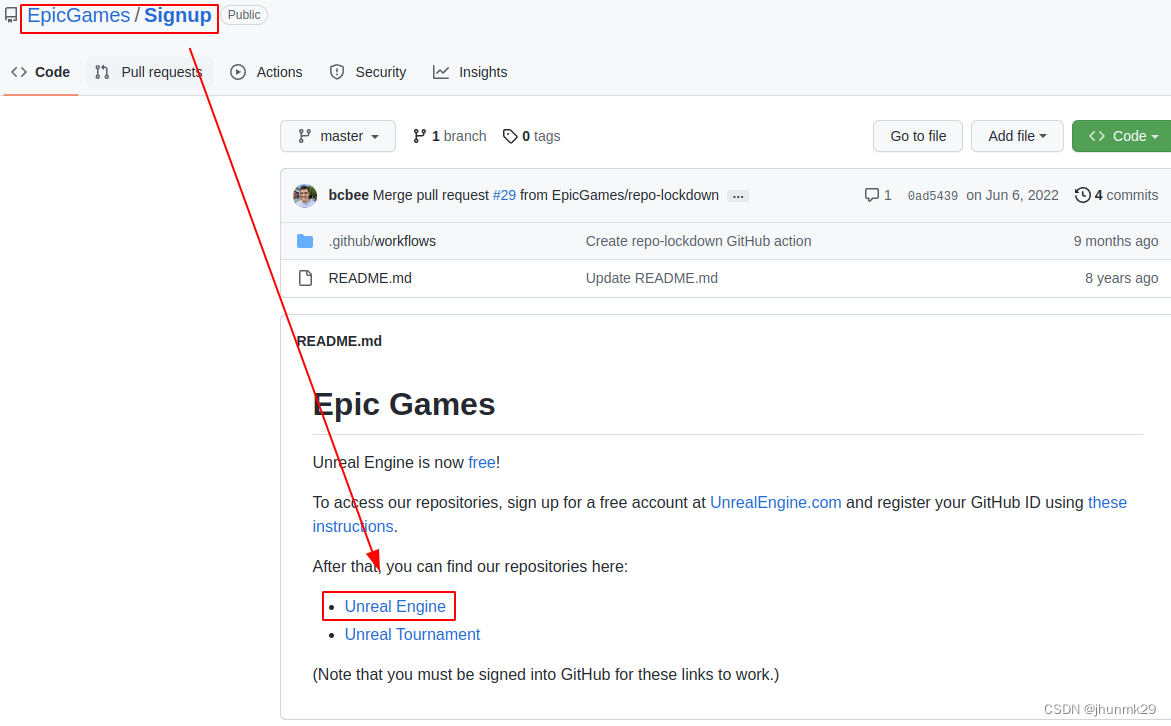This screenshot has height=726, width=1171.
Task: Click bcbee's avatar thumbnail
Action: point(305,196)
